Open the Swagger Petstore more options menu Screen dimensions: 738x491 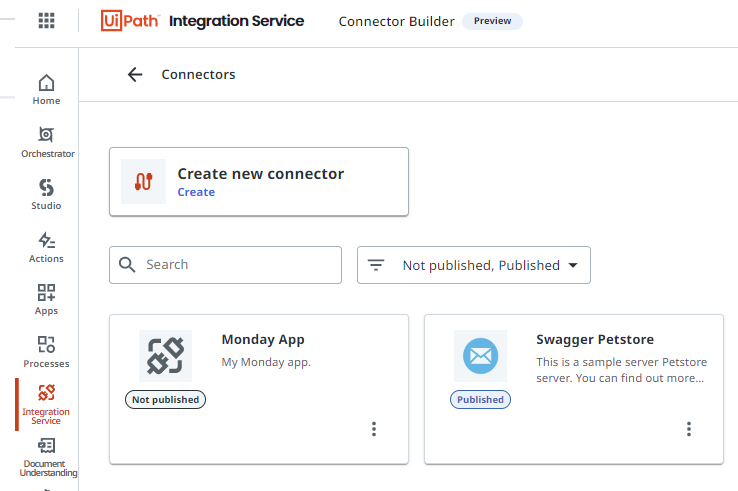(689, 429)
